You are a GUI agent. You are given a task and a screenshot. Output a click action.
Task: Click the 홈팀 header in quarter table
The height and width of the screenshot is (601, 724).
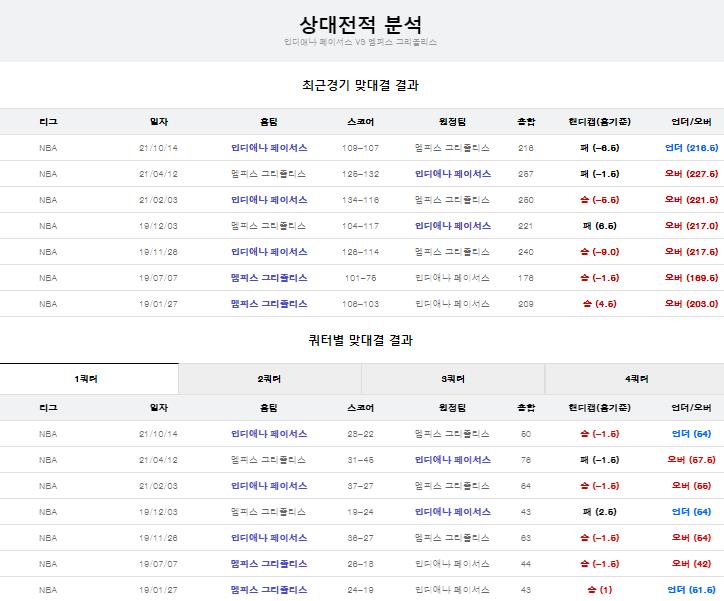[x=269, y=408]
